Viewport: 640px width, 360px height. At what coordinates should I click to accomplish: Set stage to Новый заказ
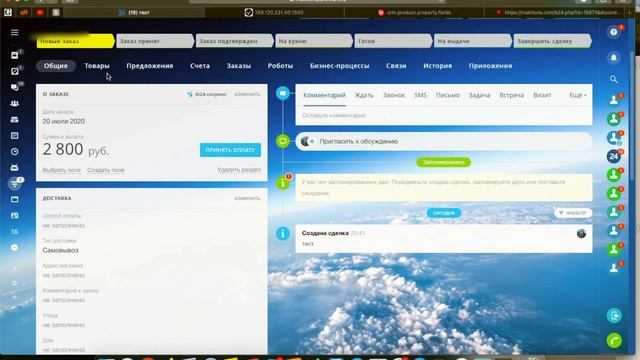click(75, 41)
